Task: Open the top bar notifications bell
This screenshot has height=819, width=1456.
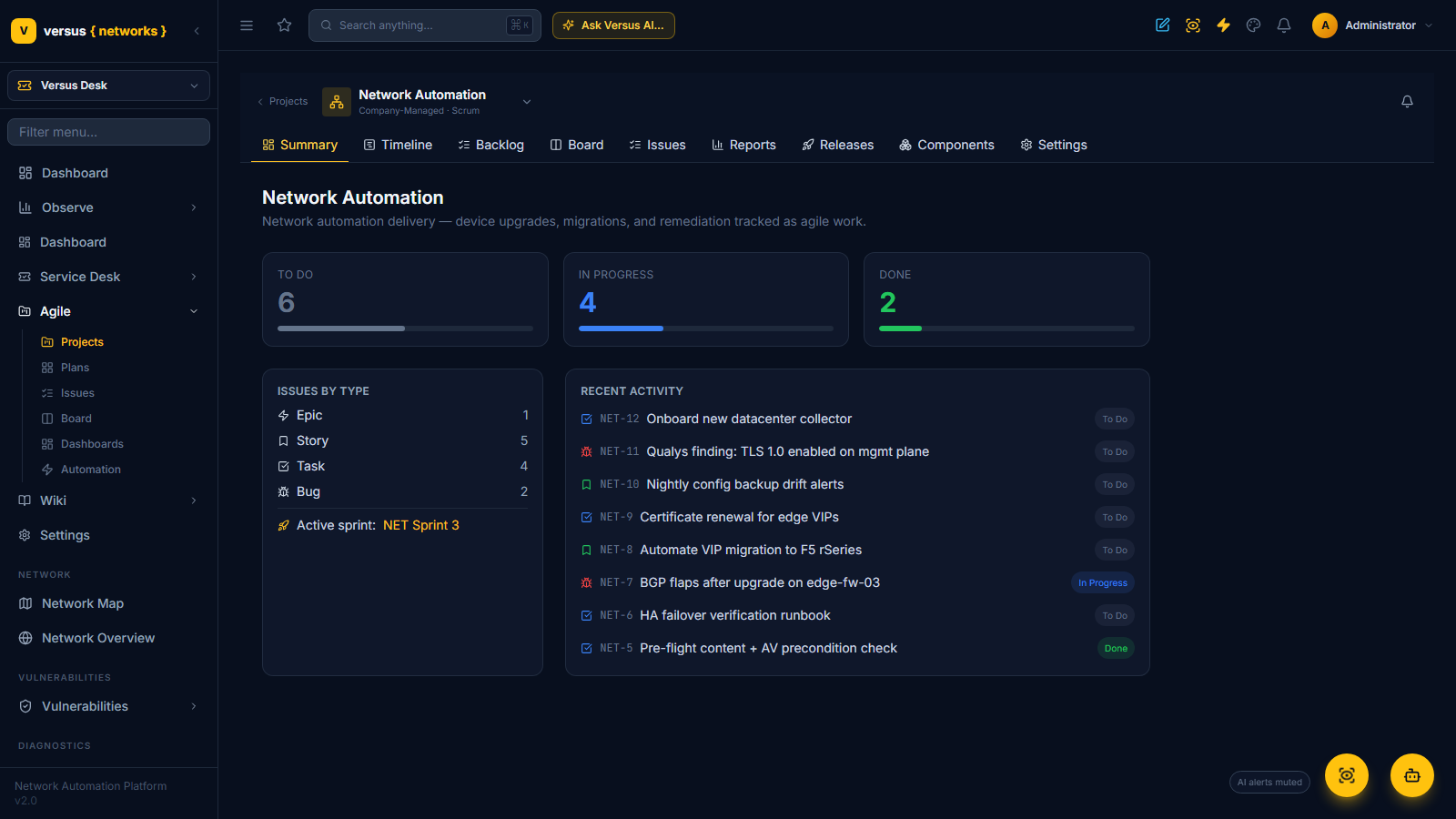Action: tap(1284, 25)
